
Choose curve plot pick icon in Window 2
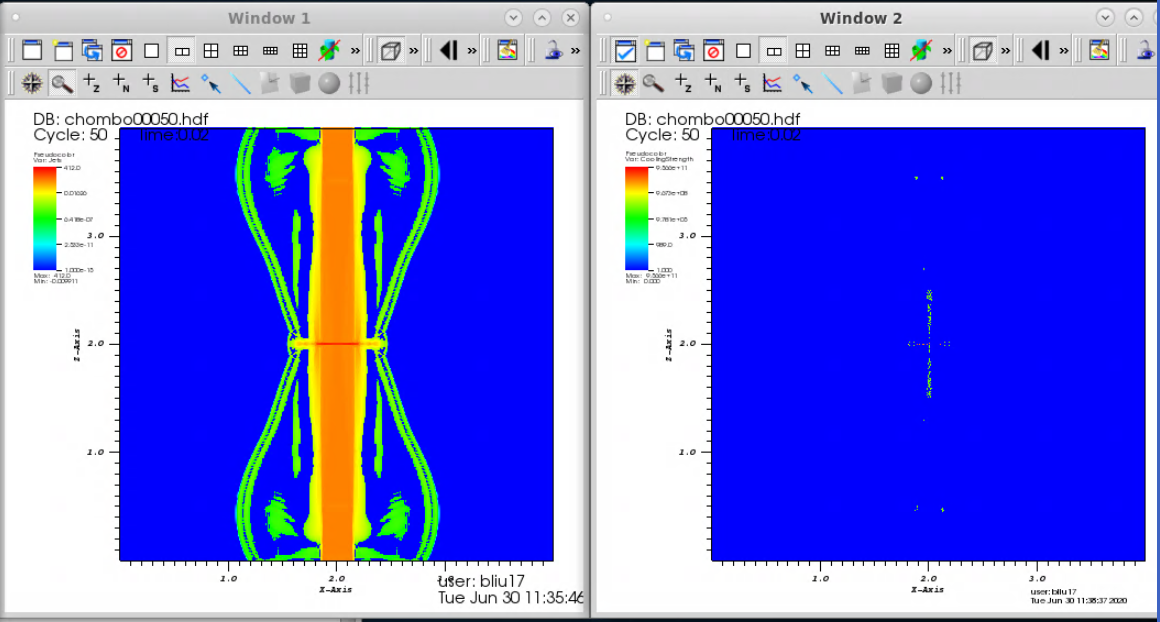772,84
